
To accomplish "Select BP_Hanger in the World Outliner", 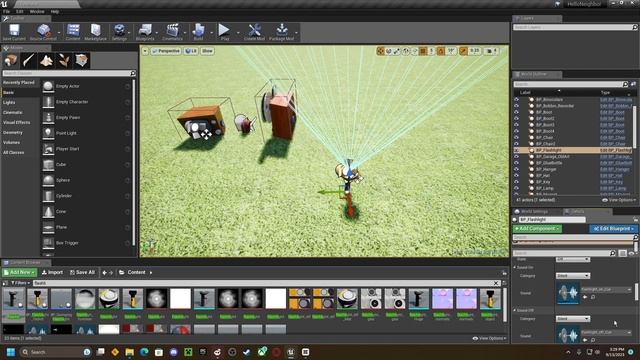I will 546,169.
